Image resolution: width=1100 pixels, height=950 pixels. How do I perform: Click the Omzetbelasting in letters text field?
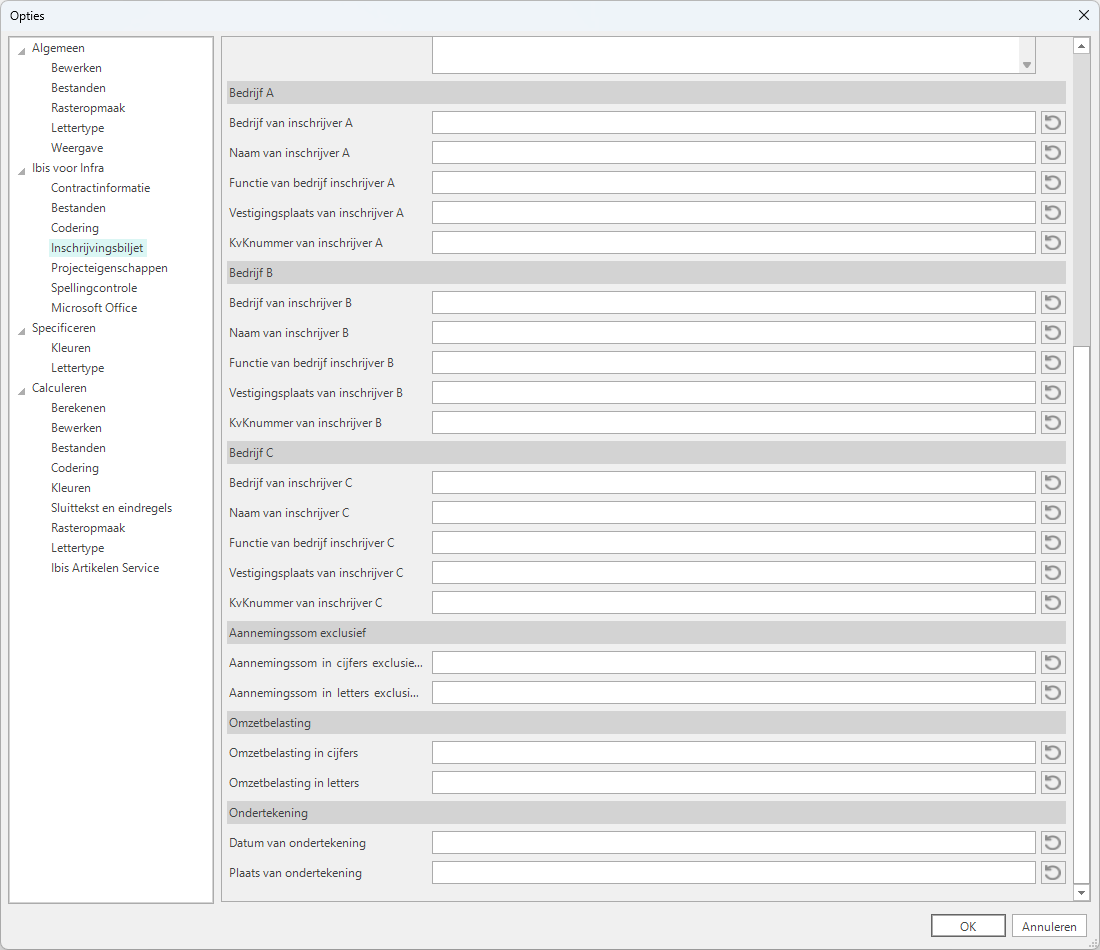[733, 783]
